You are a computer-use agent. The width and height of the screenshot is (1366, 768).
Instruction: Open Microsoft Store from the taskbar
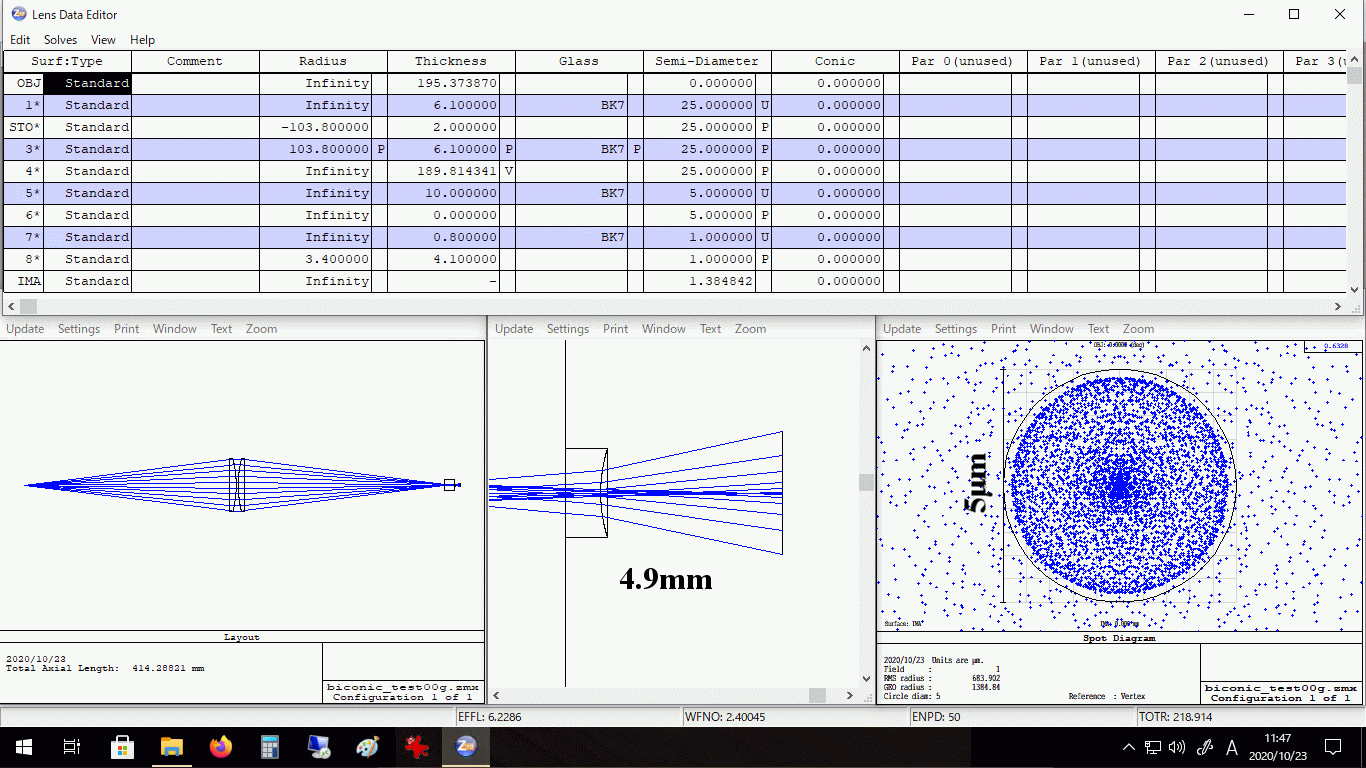click(x=122, y=747)
